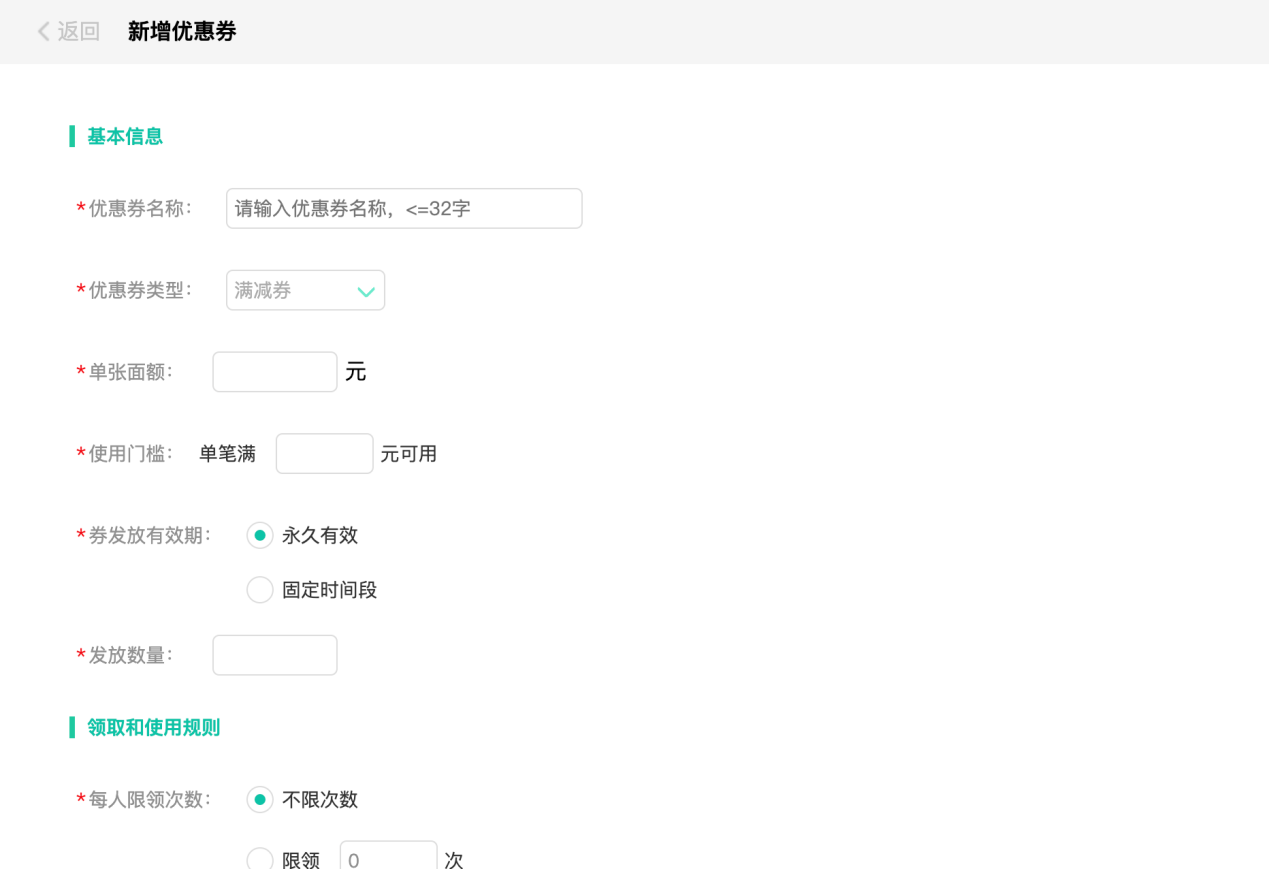Viewport: 1269px width, 869px height.
Task: Click the 优惠券类型 field label
Action: [x=140, y=290]
